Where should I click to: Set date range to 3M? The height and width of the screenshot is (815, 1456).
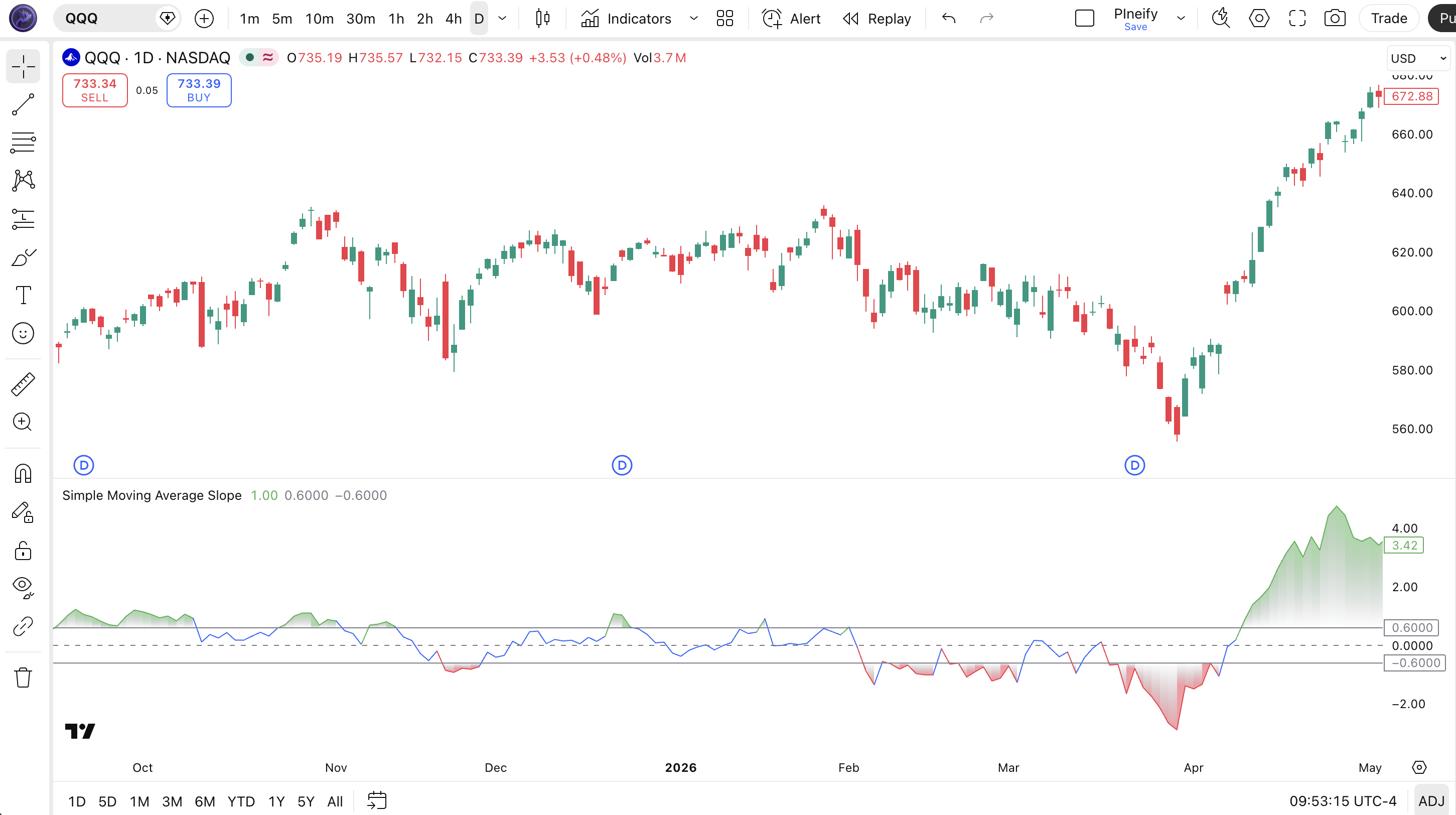click(172, 801)
